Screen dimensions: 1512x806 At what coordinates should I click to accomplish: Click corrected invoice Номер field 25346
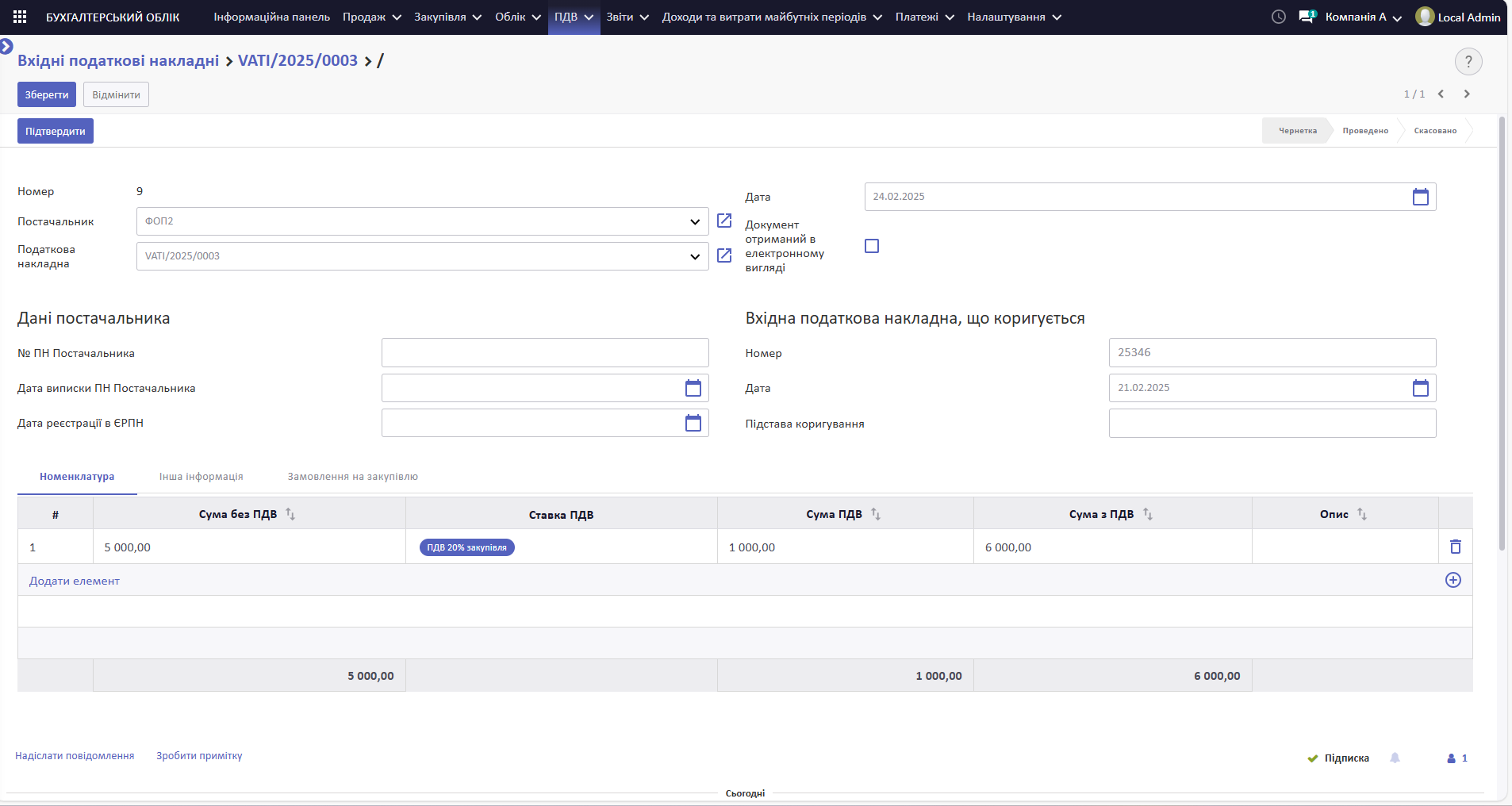tap(1272, 352)
